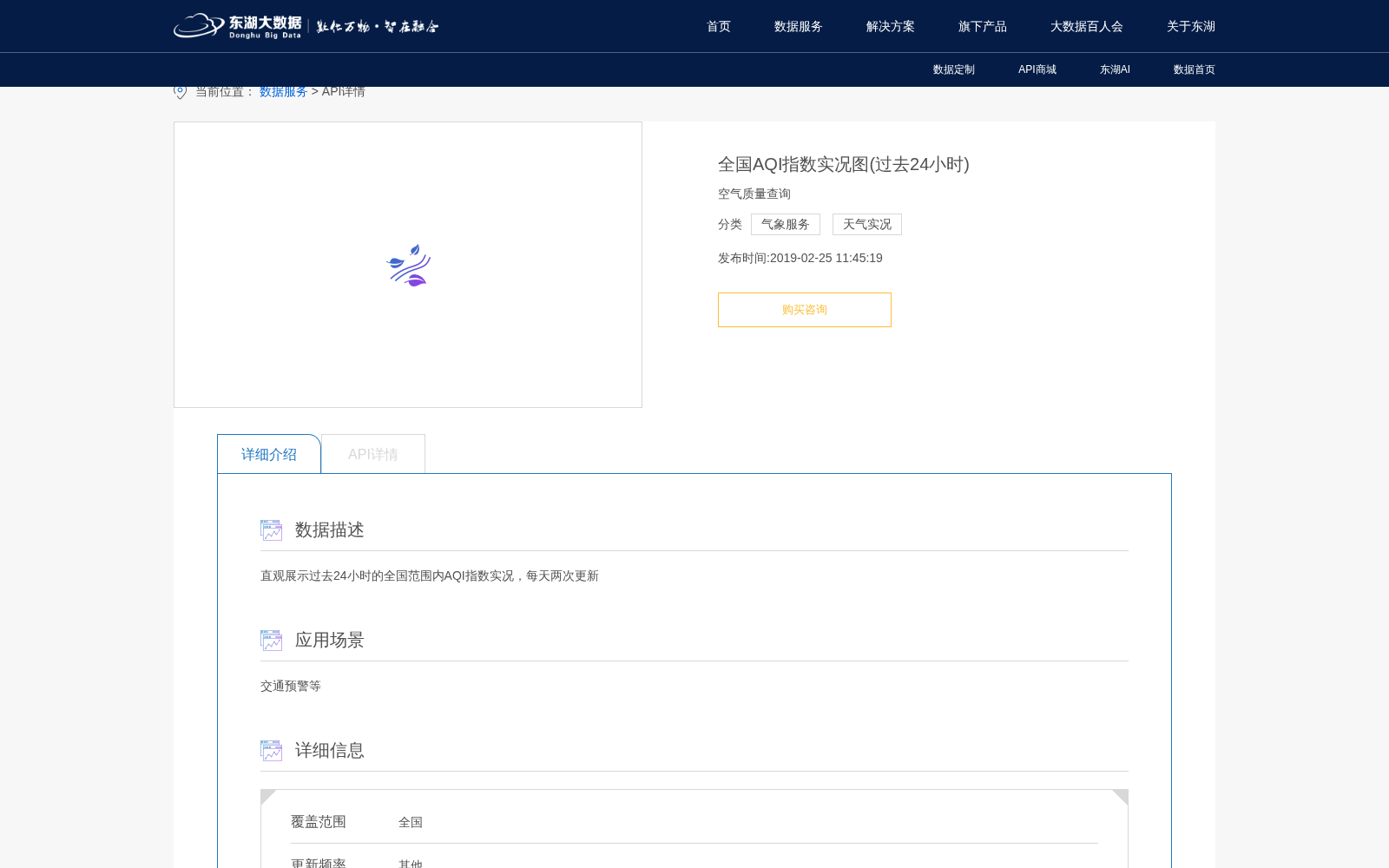The width and height of the screenshot is (1389, 868).
Task: Click the description text about 每天两次更新
Action: click(430, 575)
